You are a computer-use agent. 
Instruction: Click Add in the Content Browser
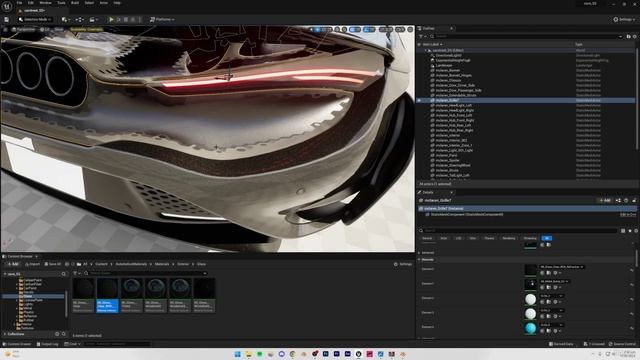click(x=13, y=264)
